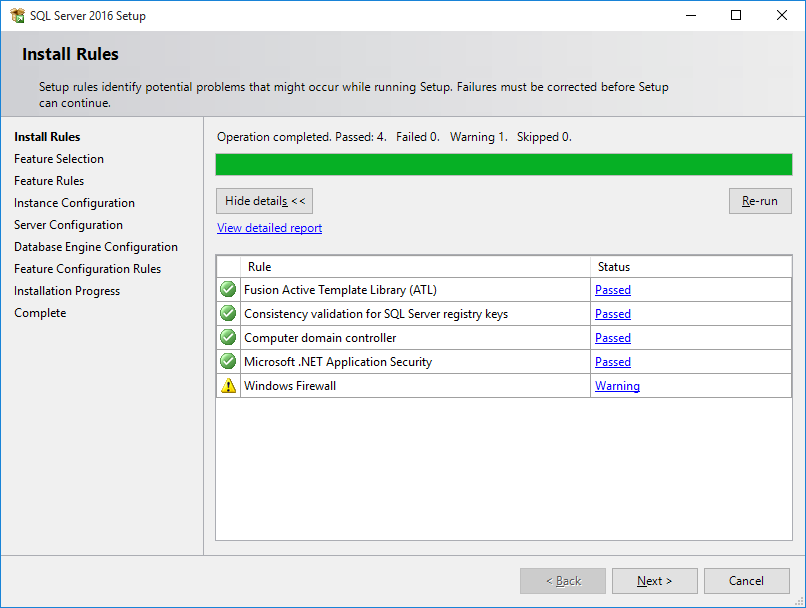806x608 pixels.
Task: Click the yellow warning icon for Windows Firewall
Action: pos(228,386)
